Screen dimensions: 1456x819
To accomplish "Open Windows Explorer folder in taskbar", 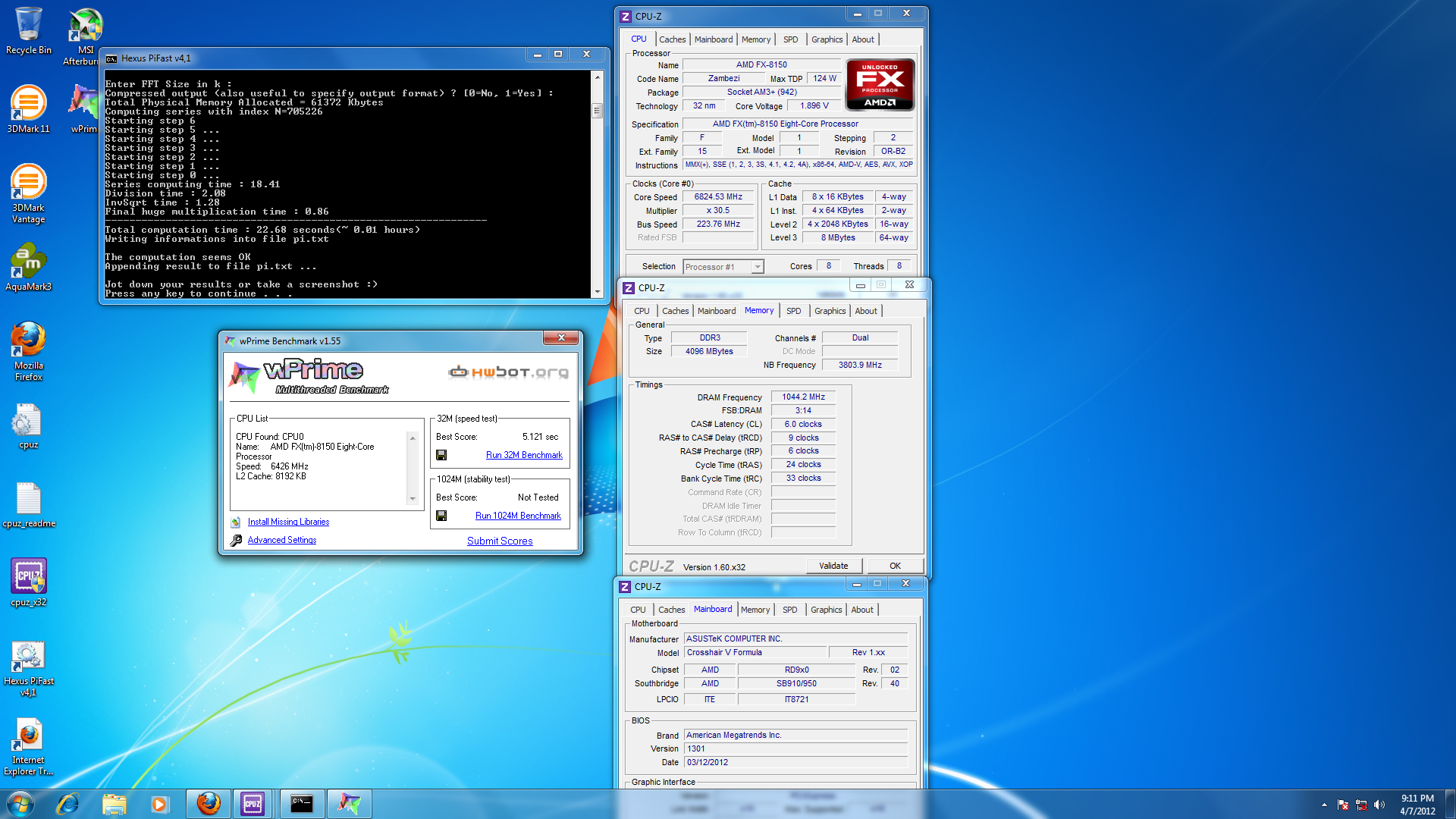I will (114, 804).
